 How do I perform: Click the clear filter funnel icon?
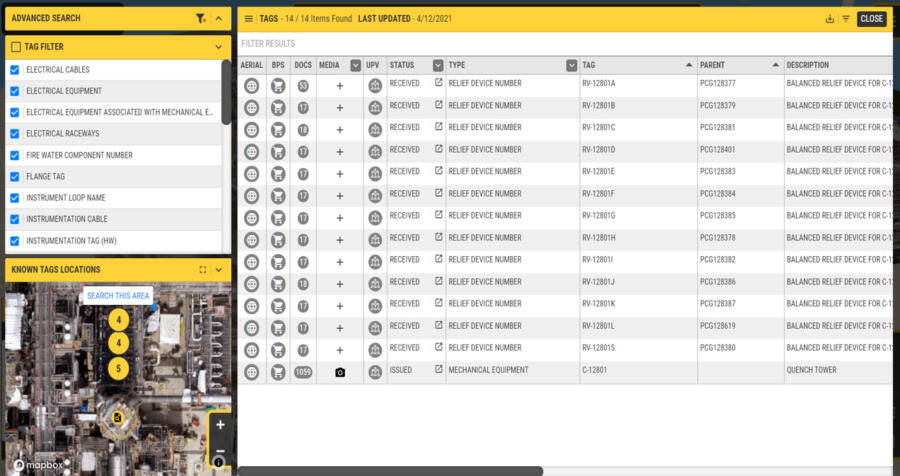click(x=201, y=18)
